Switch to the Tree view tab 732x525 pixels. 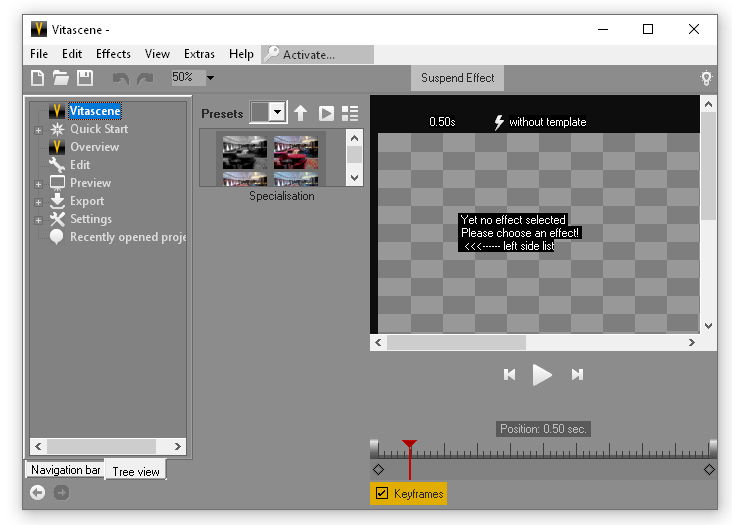136,471
